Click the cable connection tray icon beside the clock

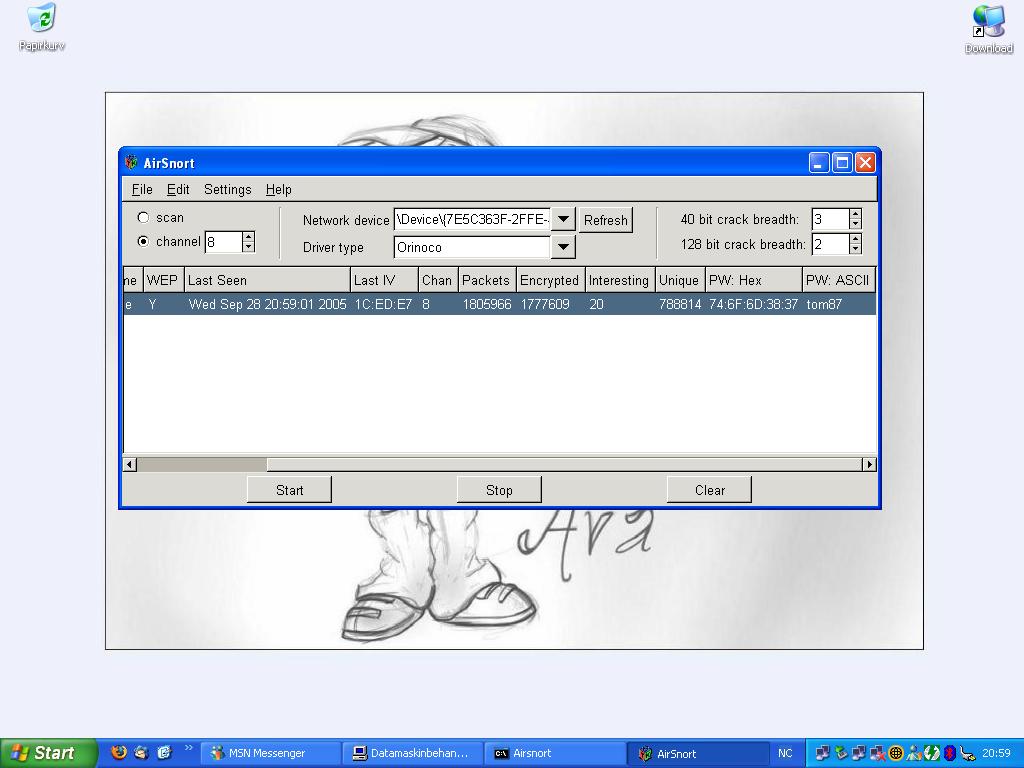(x=968, y=753)
